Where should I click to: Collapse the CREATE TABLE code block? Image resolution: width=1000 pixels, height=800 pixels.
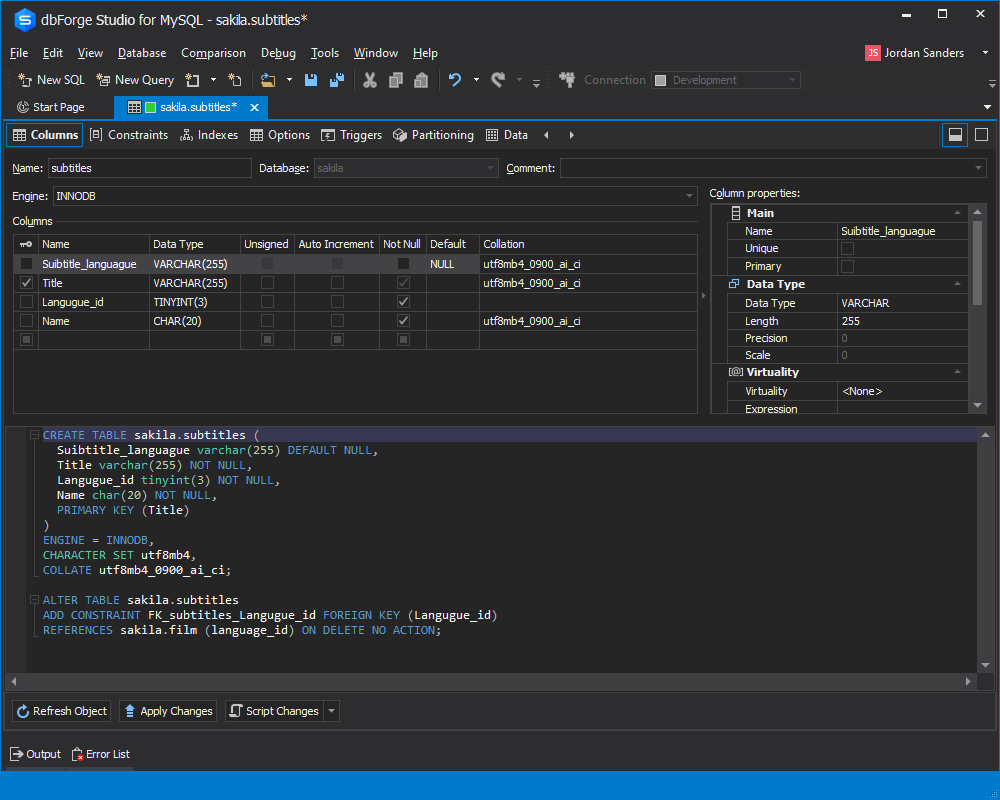[x=34, y=434]
